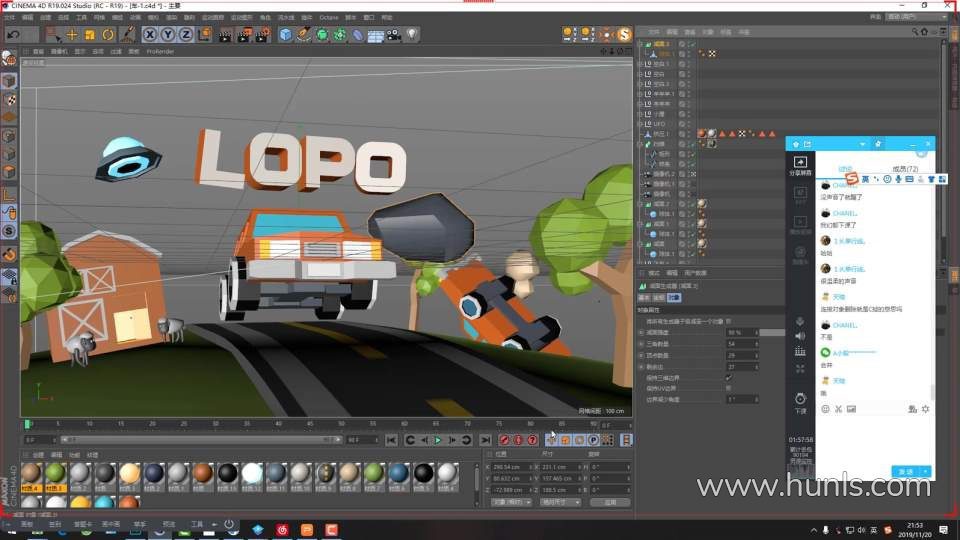Image resolution: width=960 pixels, height=540 pixels.
Task: Click the red record keyframe button
Action: click(505, 440)
